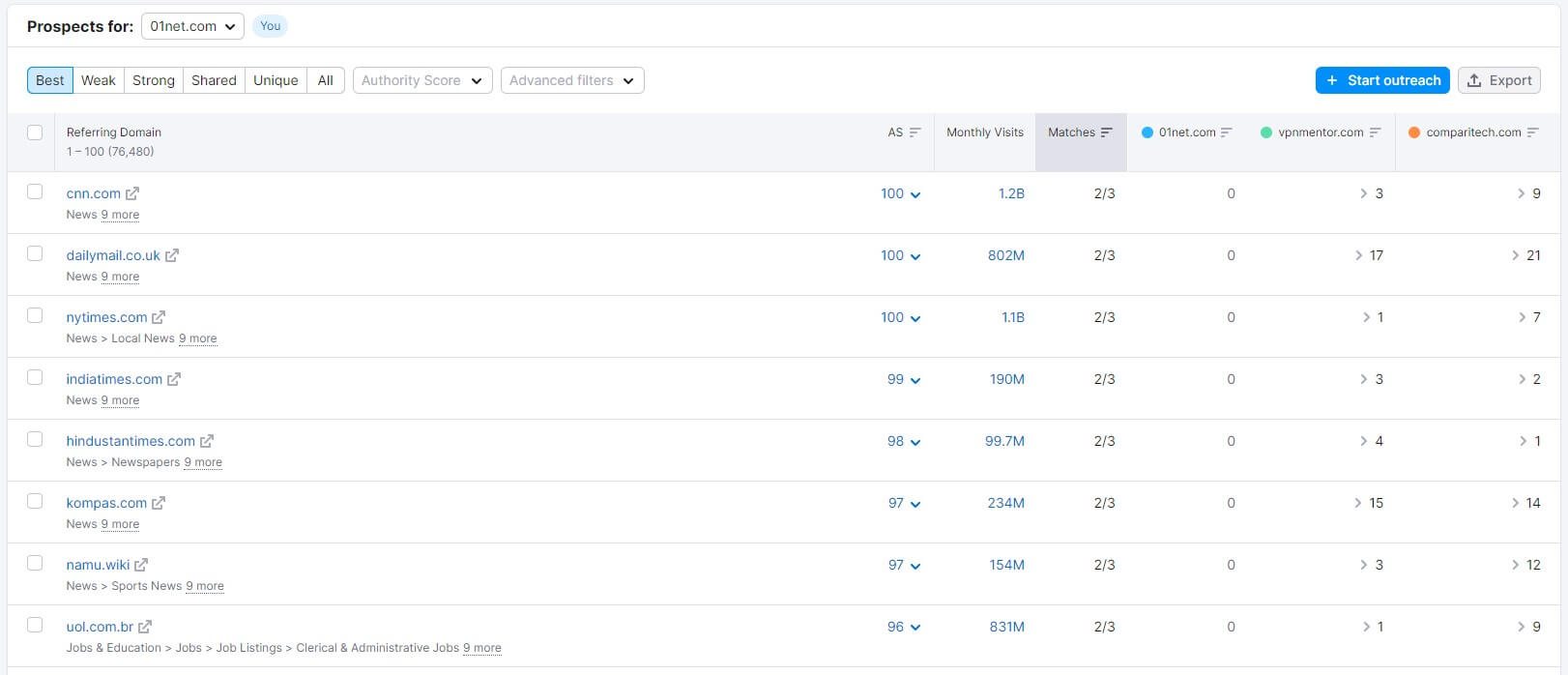Expand vpnmentor.com 15 backlinks for kompas.com

click(x=1369, y=503)
